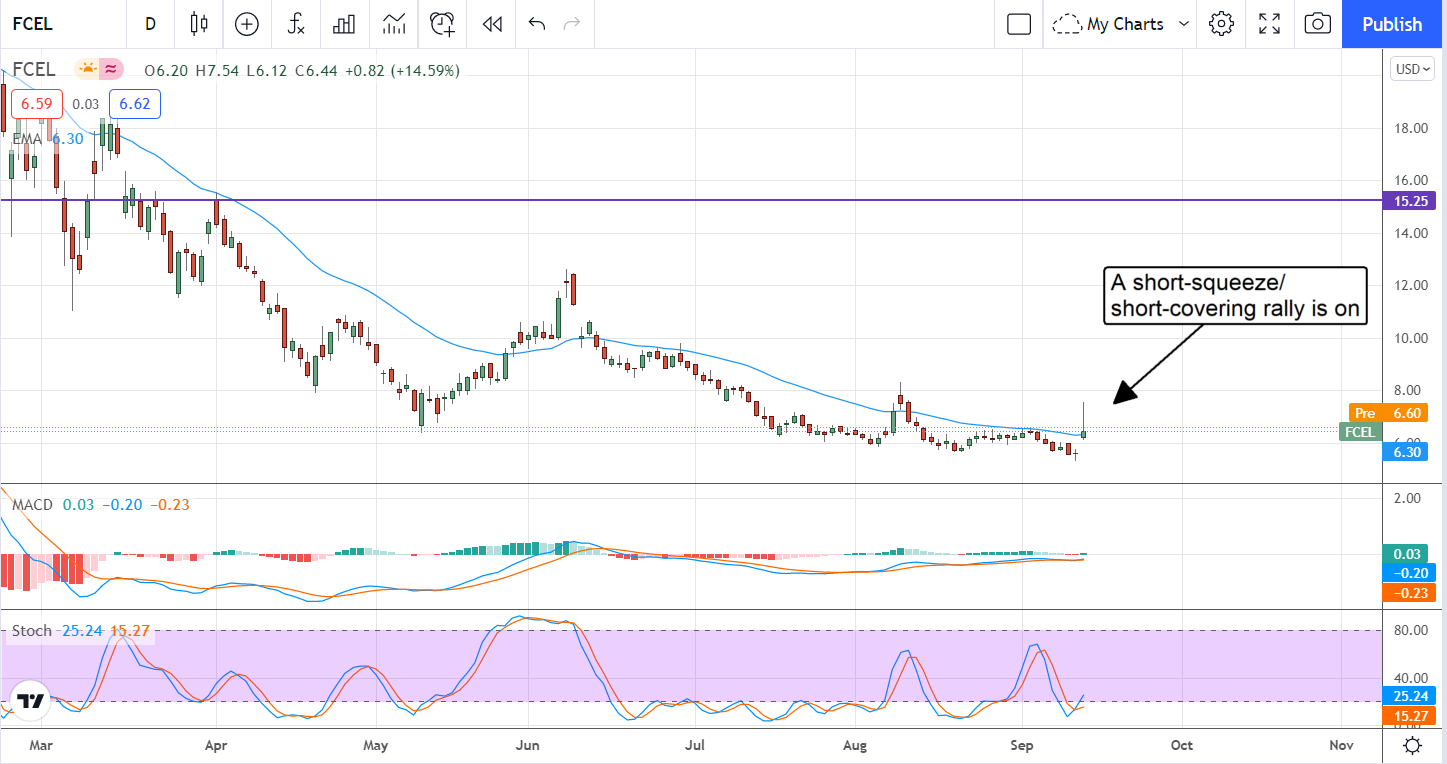Click the compare or add symbol icon
The image size is (1447, 764).
click(x=246, y=24)
